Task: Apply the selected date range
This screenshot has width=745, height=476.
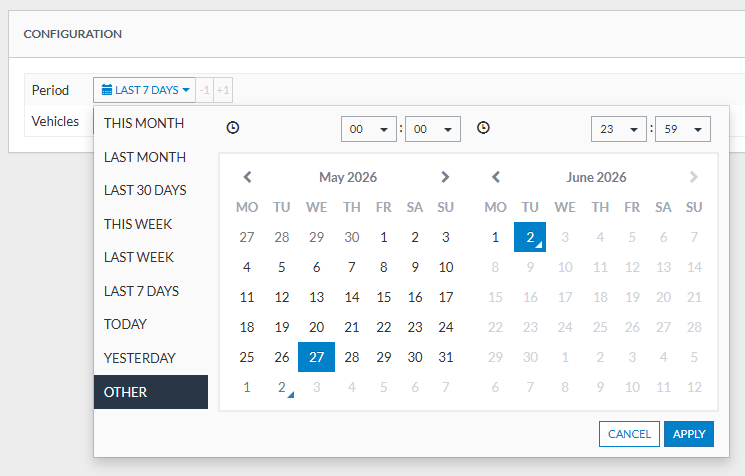Action: point(689,434)
